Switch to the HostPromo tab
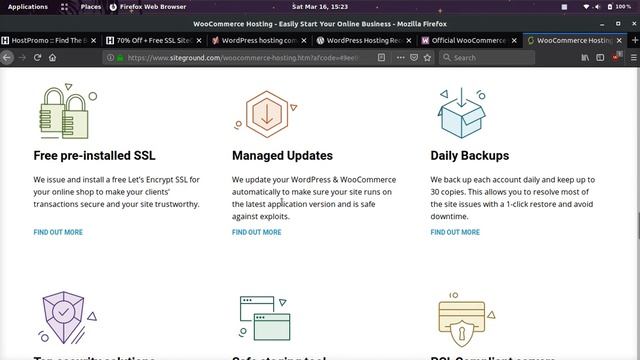 click(49, 40)
